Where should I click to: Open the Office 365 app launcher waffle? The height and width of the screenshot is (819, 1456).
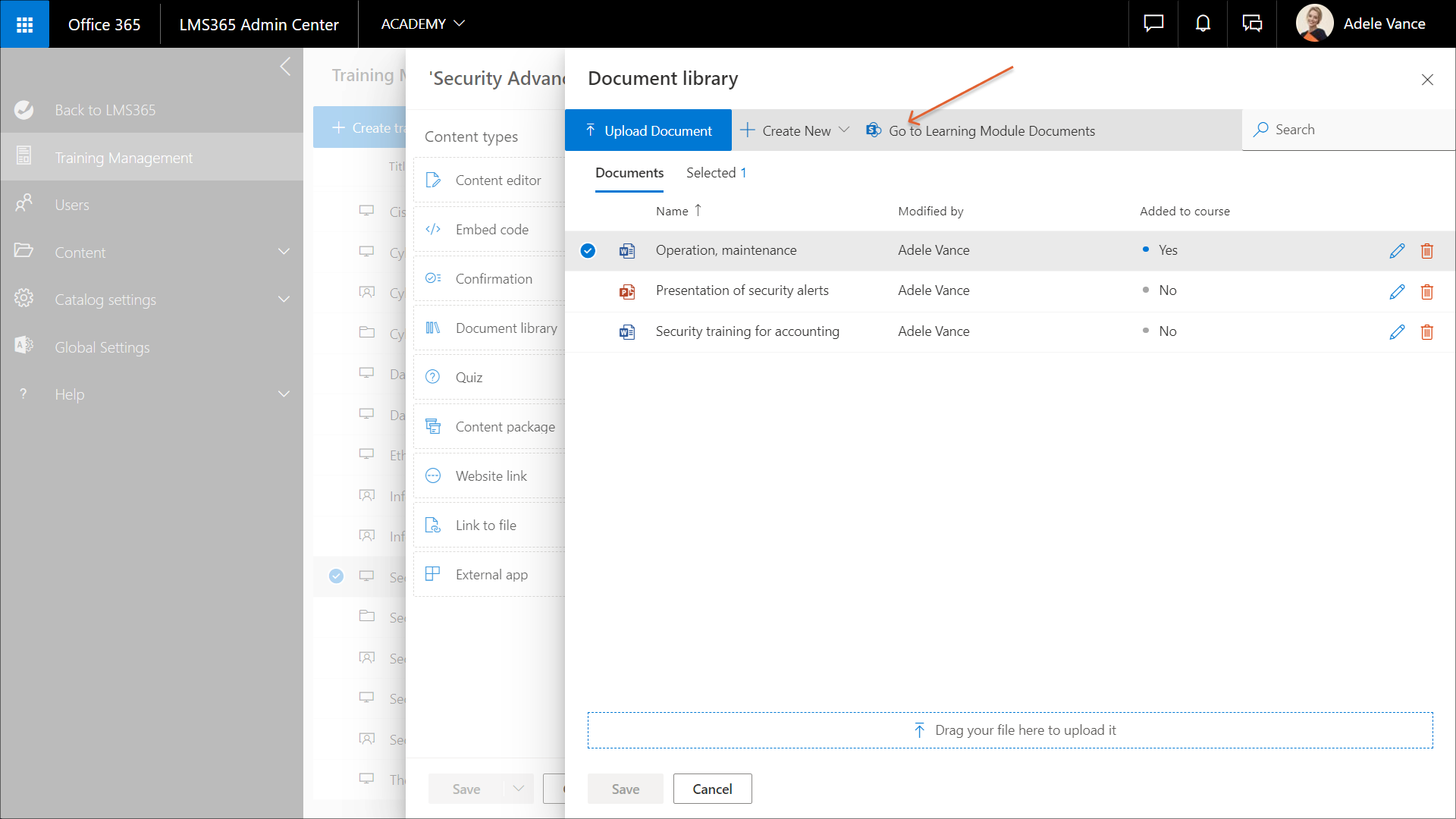pyautogui.click(x=24, y=24)
